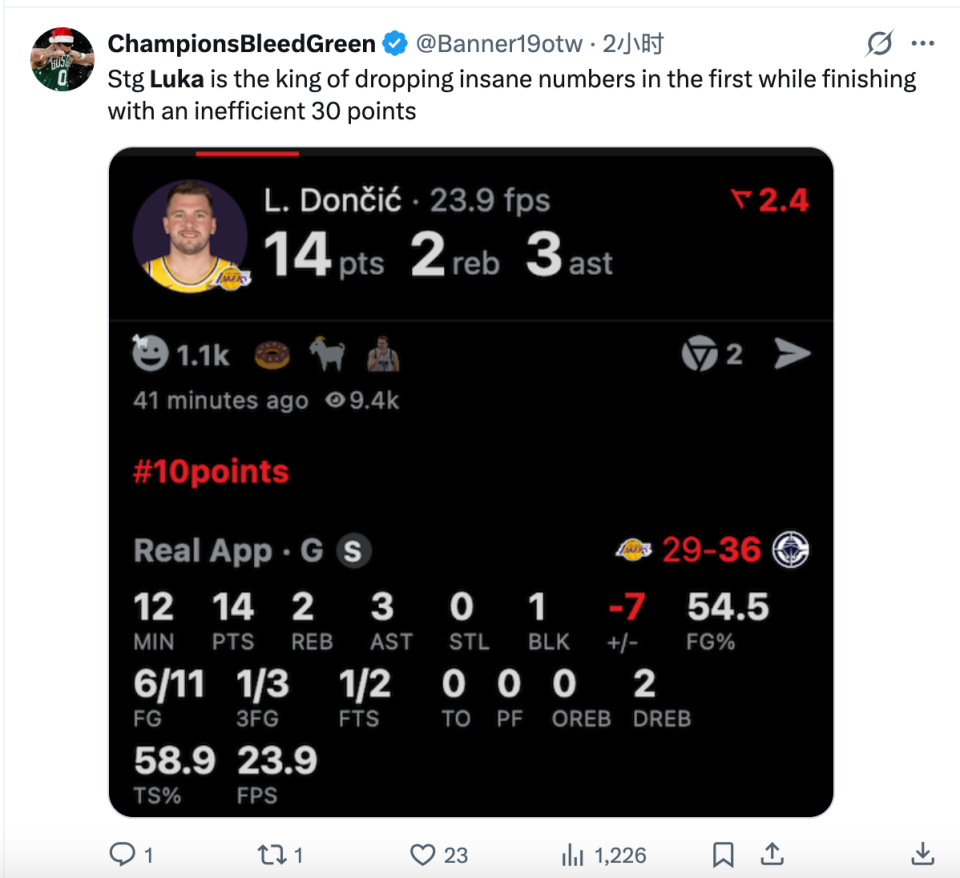Viewport: 960px width, 878px height.
Task: Open ChampionsBleedGreen profile avatar
Action: pos(62,60)
